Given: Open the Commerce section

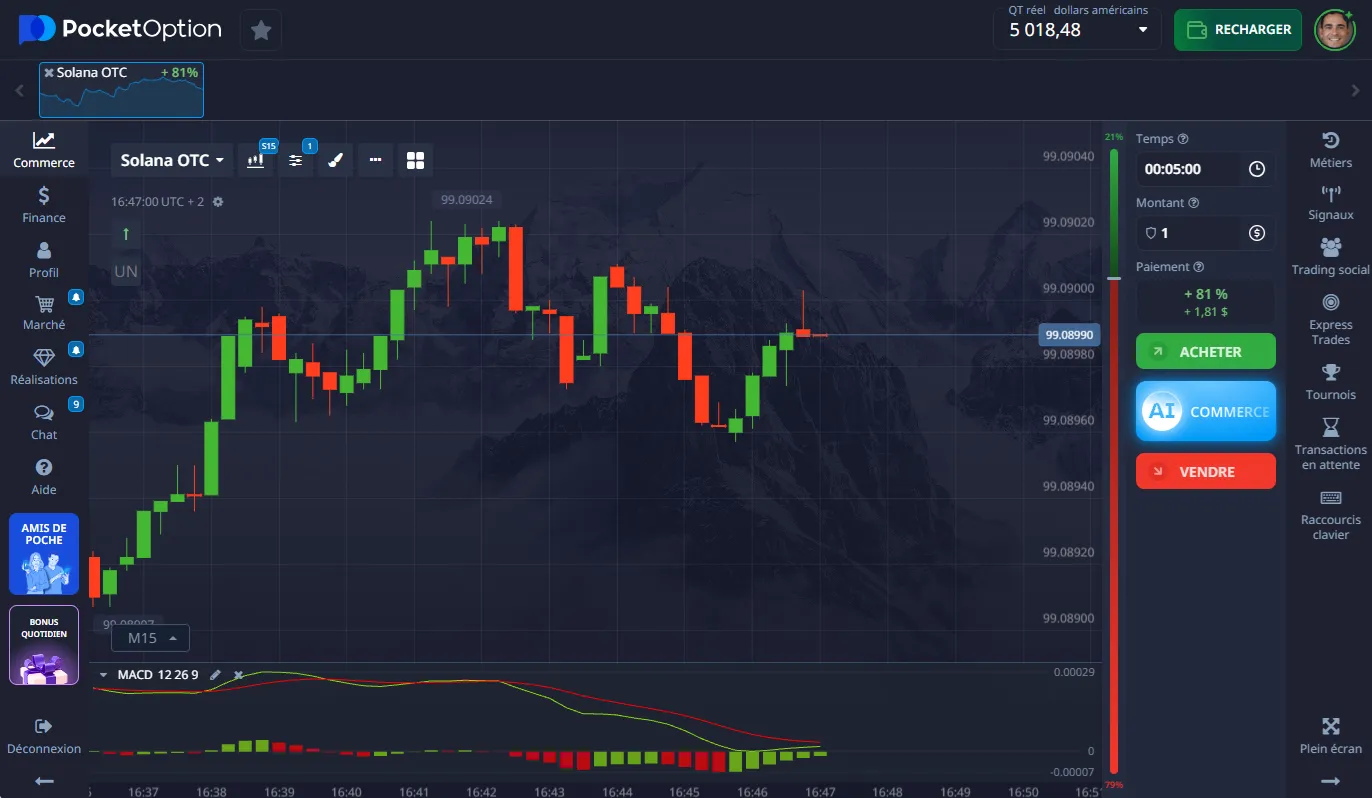Looking at the screenshot, I should point(44,149).
